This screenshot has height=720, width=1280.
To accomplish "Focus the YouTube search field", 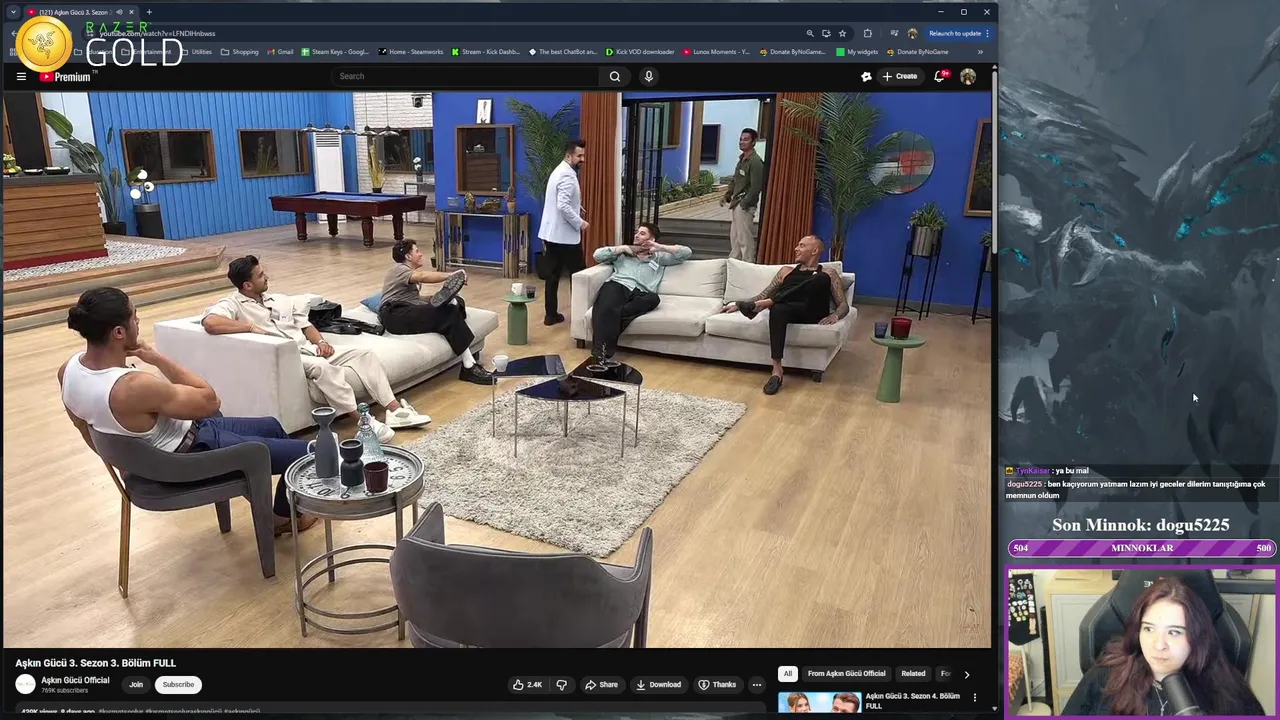I will click(465, 76).
